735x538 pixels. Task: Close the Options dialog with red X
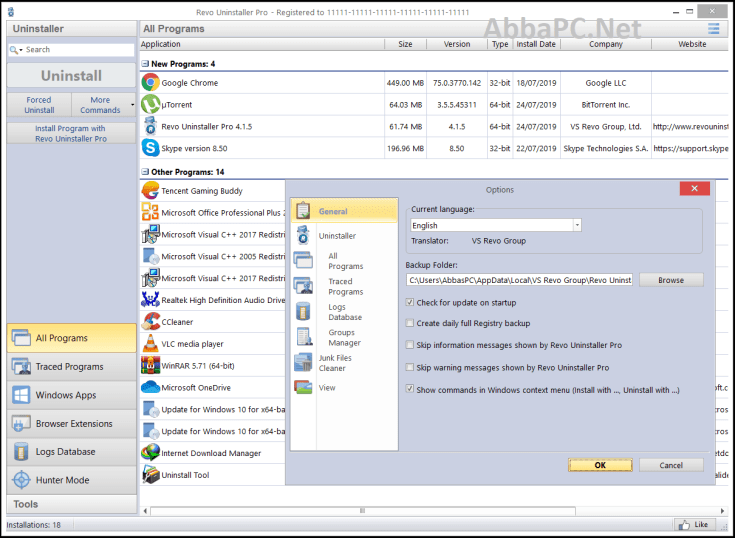pos(694,188)
